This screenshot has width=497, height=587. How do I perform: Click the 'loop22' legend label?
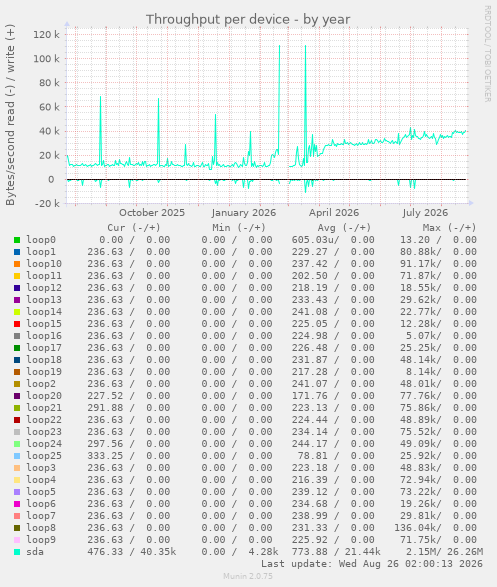pos(44,420)
